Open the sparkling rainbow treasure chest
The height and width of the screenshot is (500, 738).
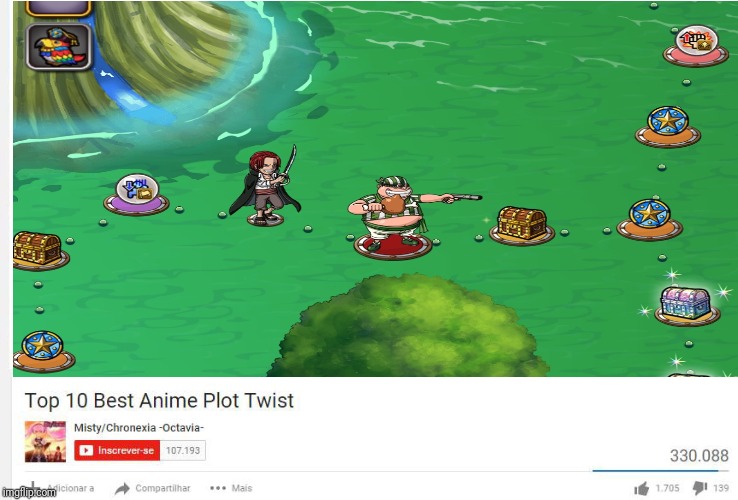(685, 305)
